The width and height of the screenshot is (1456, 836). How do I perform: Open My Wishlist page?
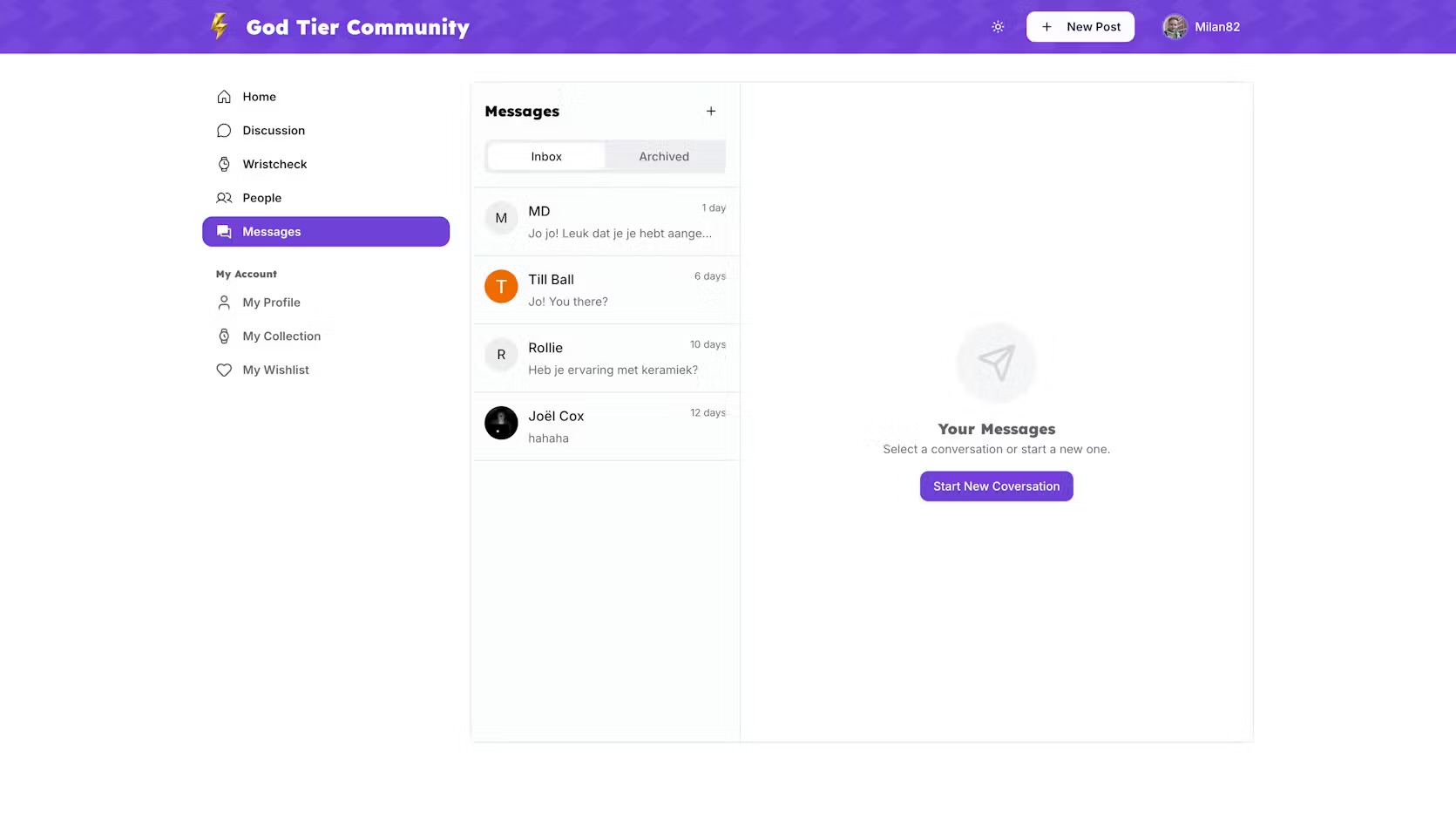coord(275,370)
